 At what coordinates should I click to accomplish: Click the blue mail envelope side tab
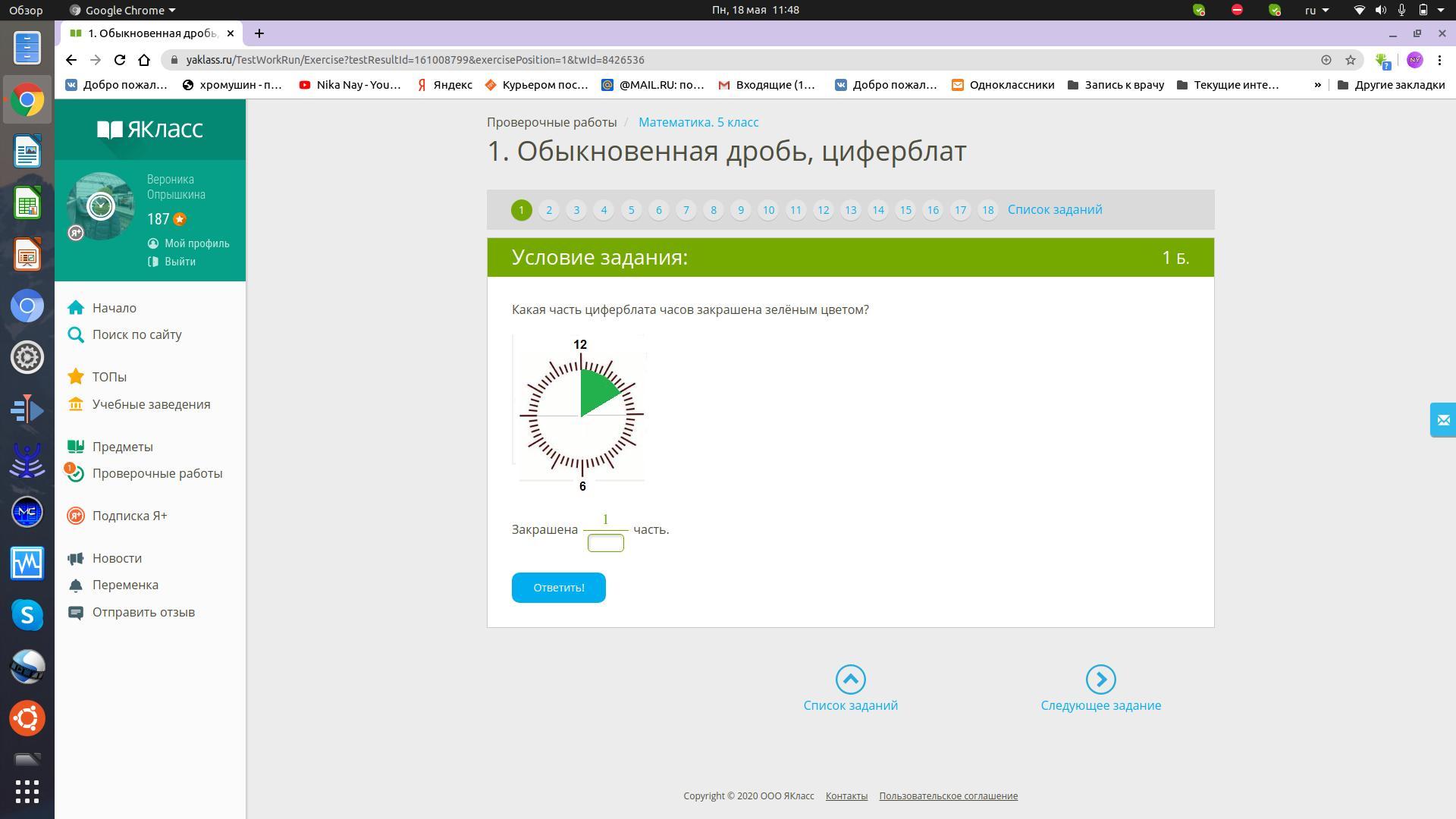[1442, 419]
